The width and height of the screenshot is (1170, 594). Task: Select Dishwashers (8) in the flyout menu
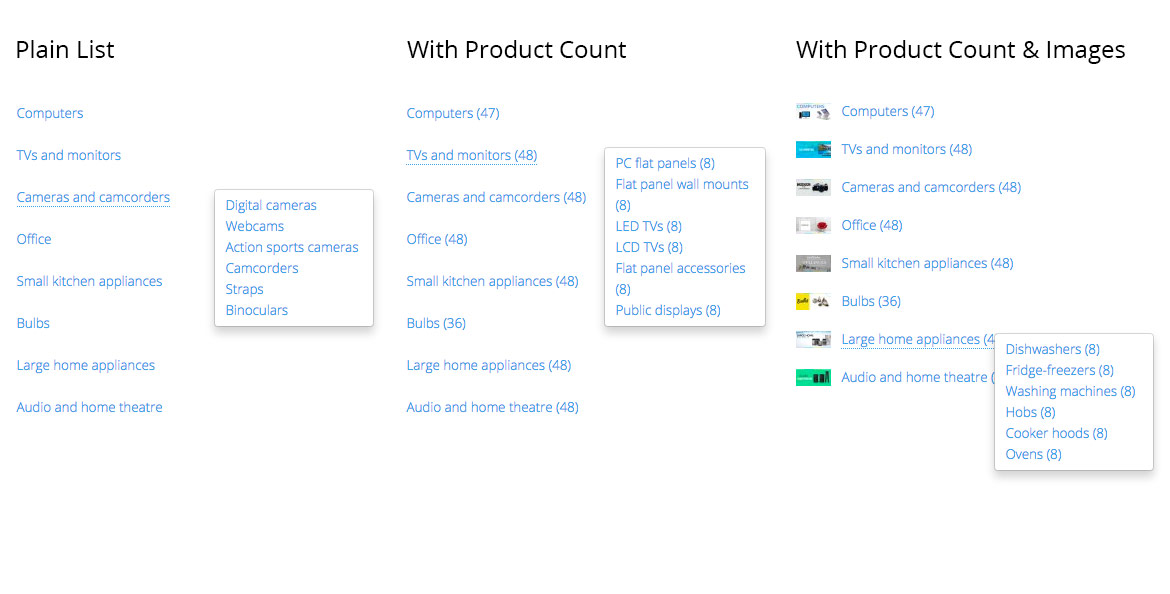click(x=1052, y=349)
